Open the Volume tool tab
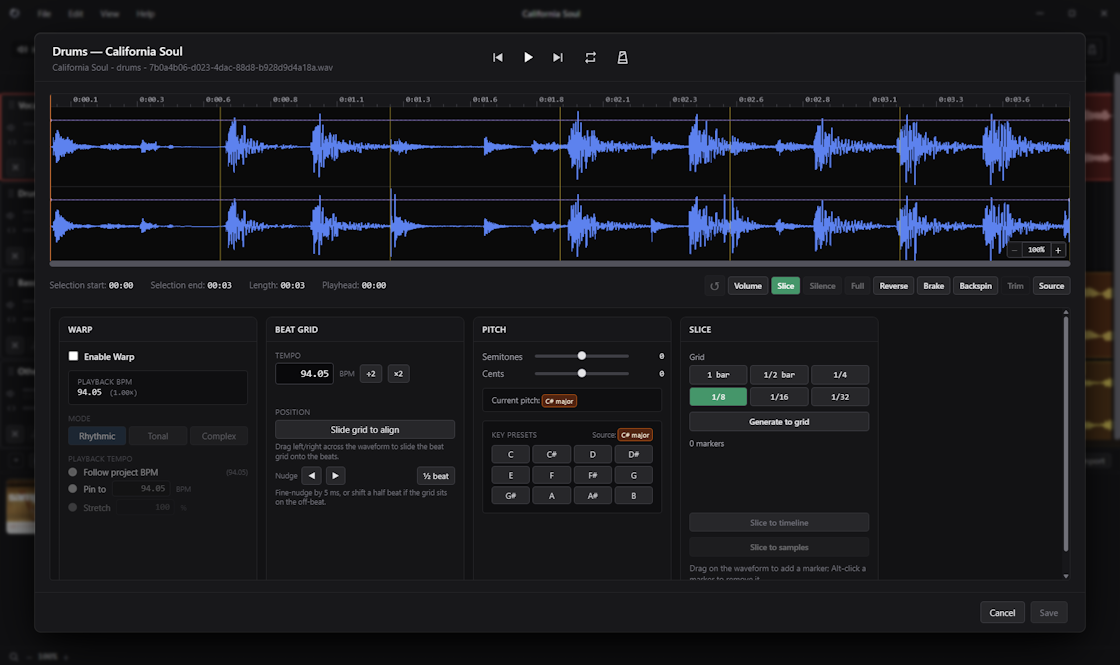 pos(748,286)
